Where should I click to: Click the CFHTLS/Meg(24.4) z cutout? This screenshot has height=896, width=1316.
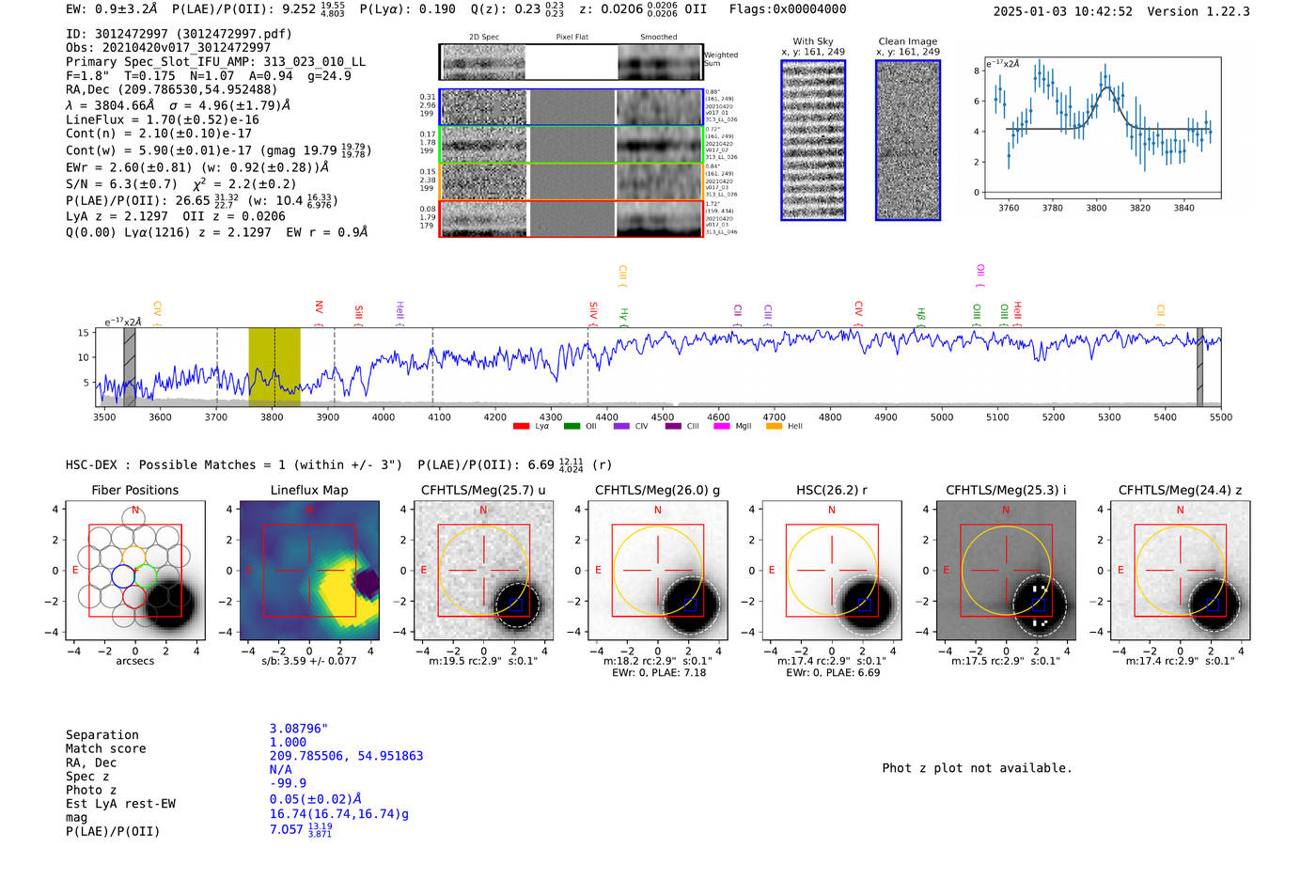[x=1180, y=571]
